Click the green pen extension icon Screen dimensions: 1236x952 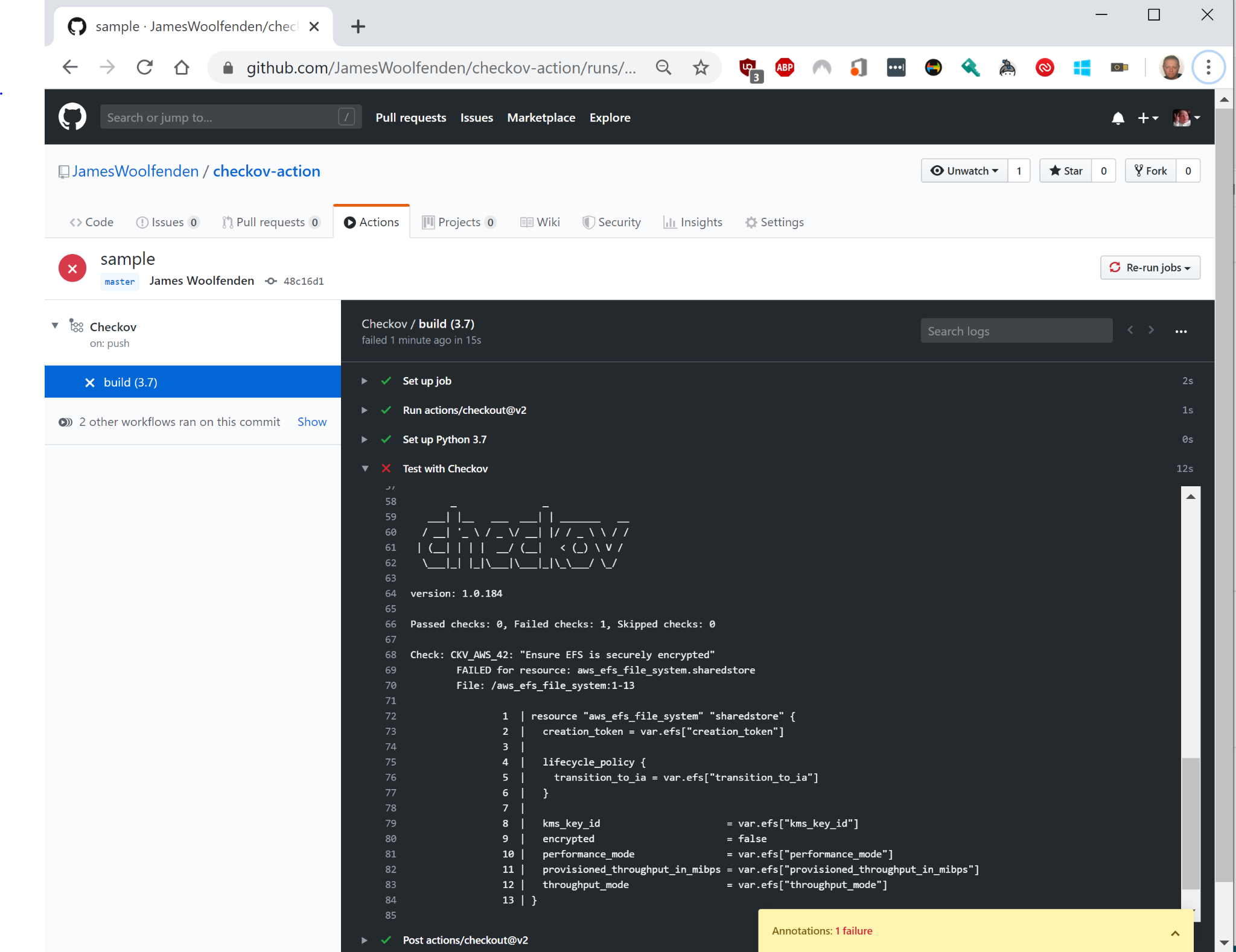pyautogui.click(x=970, y=68)
